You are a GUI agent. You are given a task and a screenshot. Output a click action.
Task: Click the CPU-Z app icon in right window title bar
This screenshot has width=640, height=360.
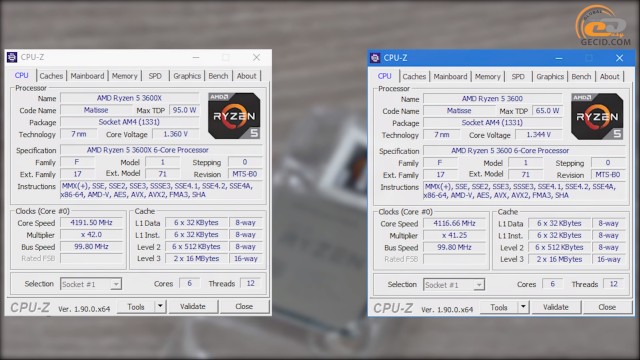[375, 58]
